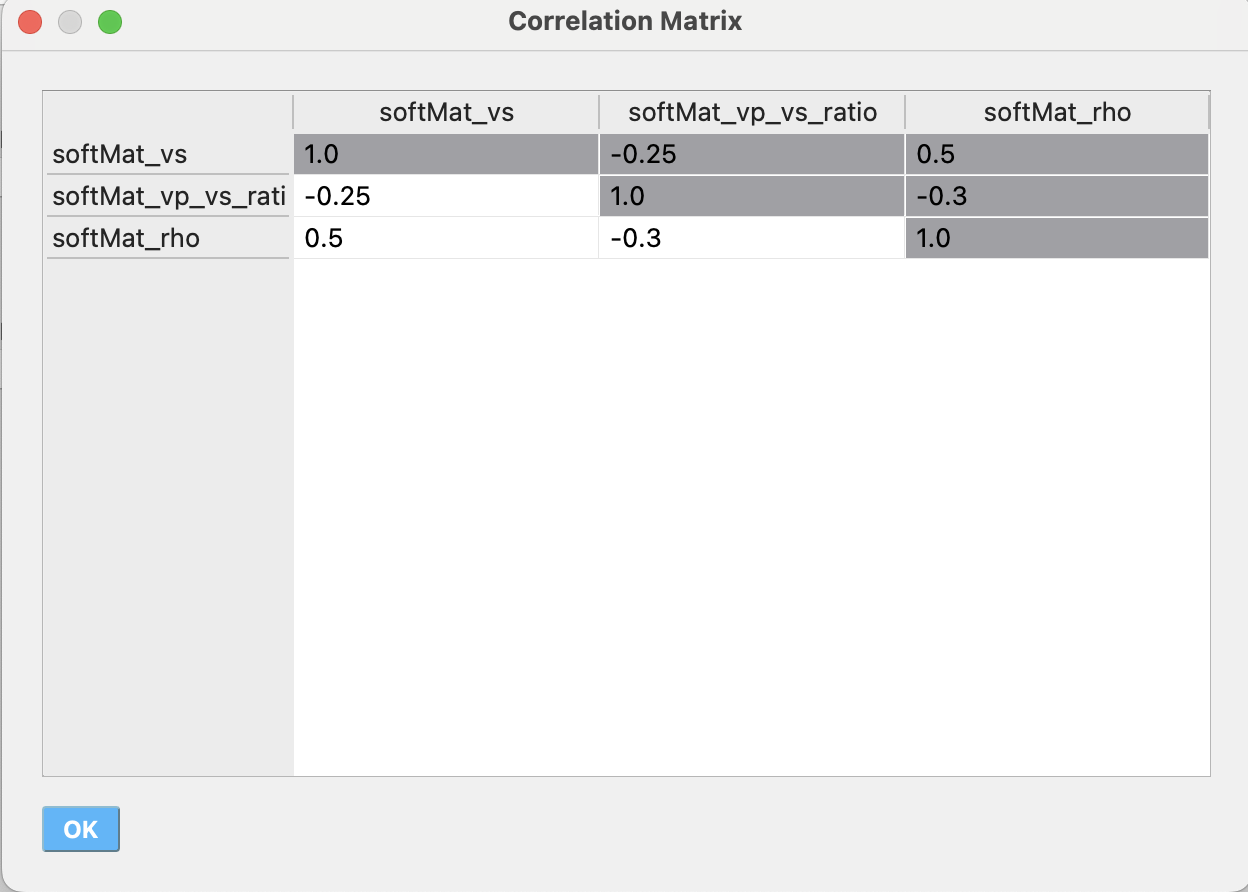This screenshot has width=1248, height=892.
Task: Click the OK button
Action: pos(81,829)
